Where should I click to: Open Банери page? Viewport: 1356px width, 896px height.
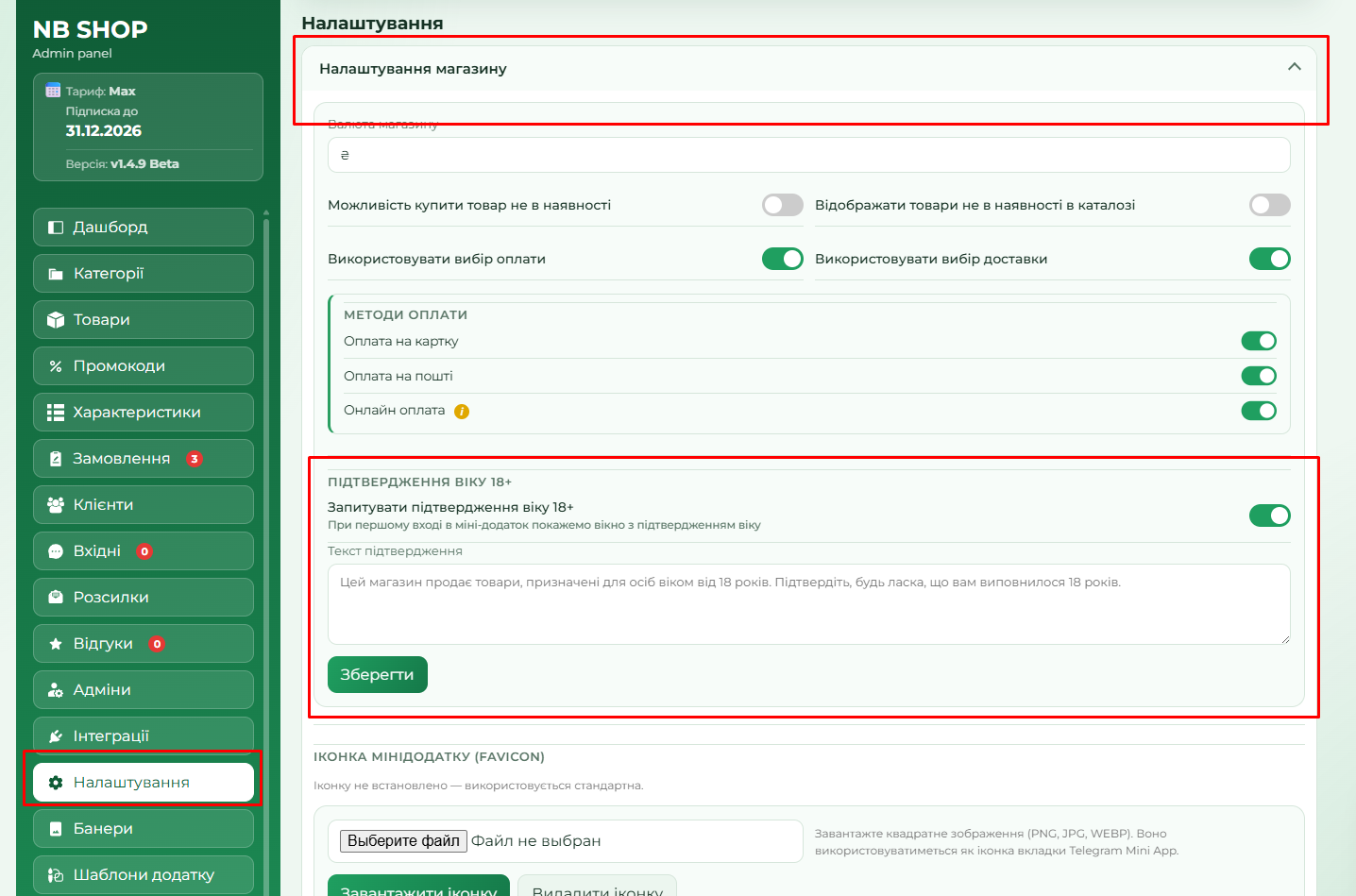[x=144, y=828]
